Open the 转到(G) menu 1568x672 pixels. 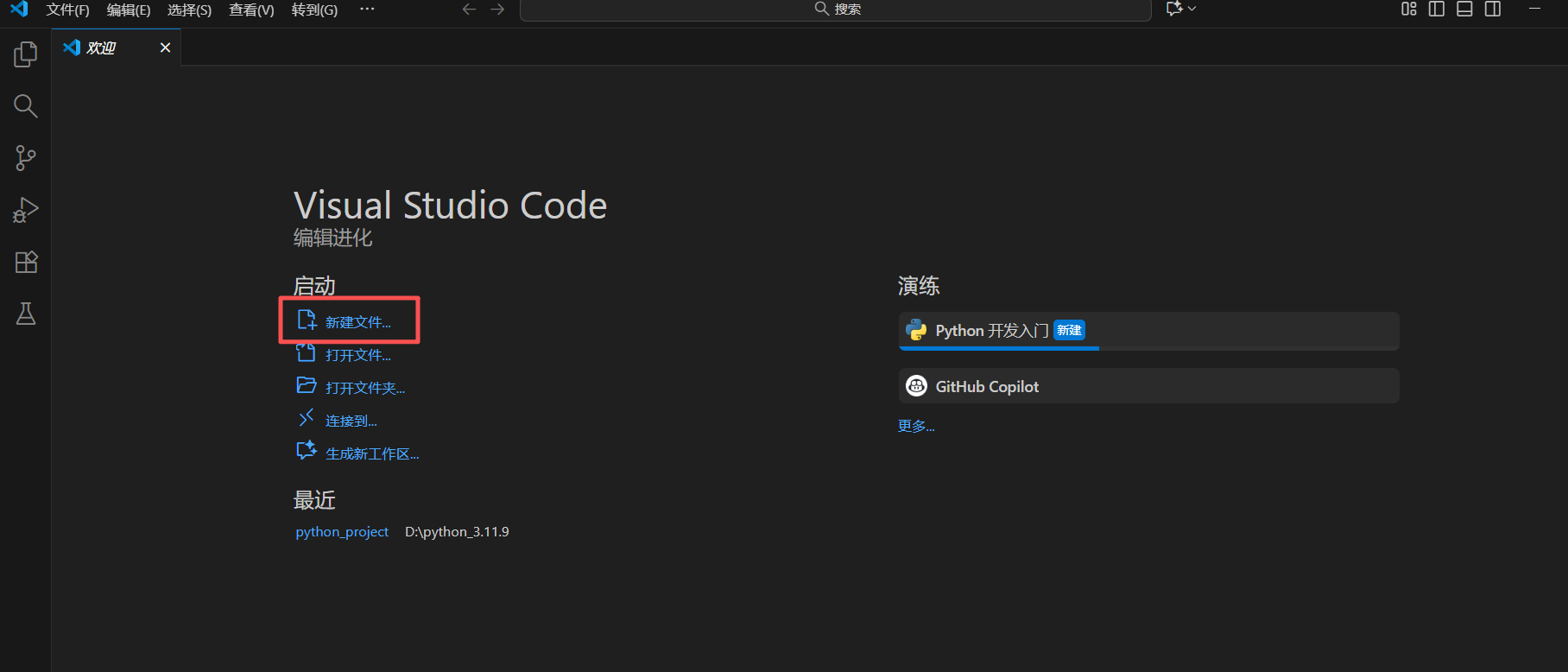point(314,10)
